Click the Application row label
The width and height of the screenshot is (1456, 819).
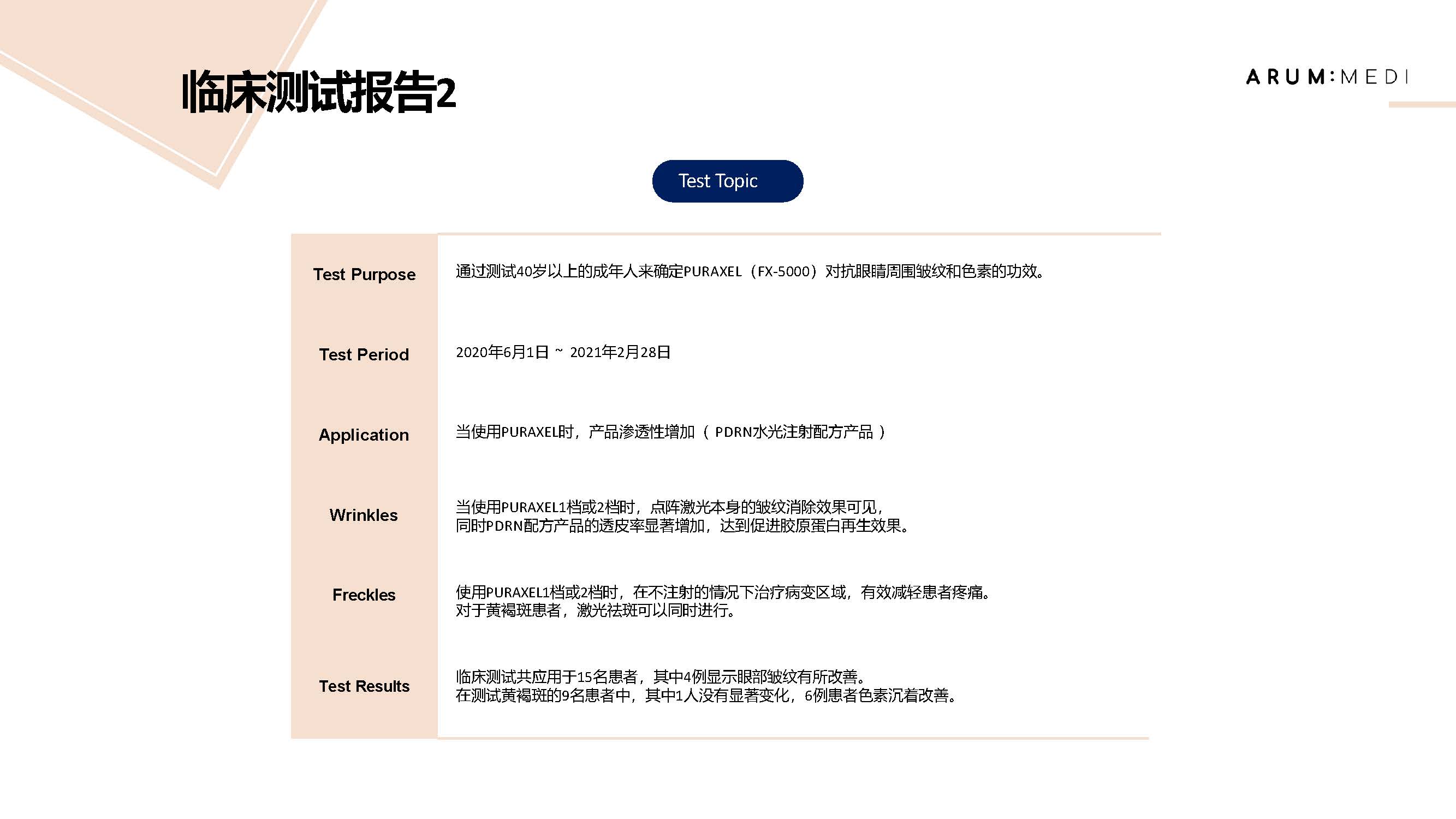click(x=364, y=435)
